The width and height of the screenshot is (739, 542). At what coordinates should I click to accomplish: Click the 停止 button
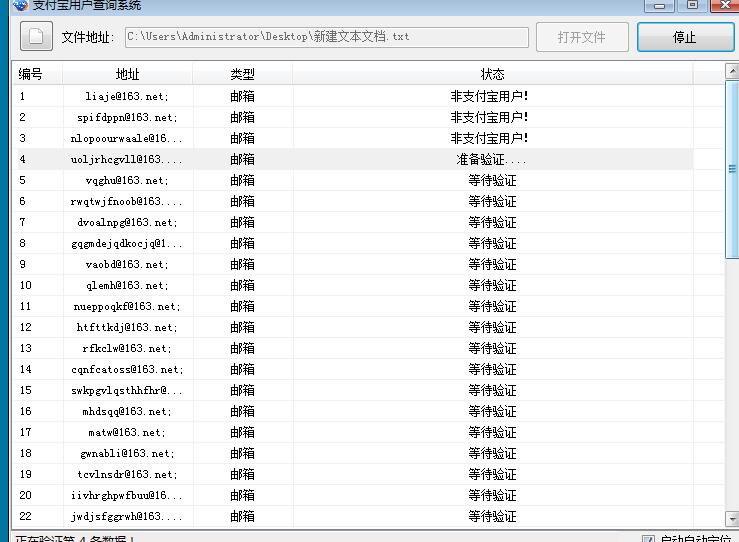pyautogui.click(x=685, y=37)
